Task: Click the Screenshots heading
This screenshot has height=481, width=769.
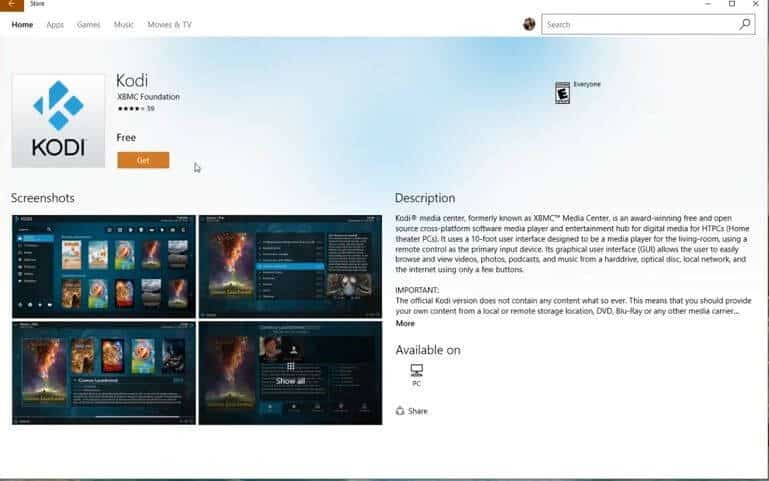Action: coord(43,198)
